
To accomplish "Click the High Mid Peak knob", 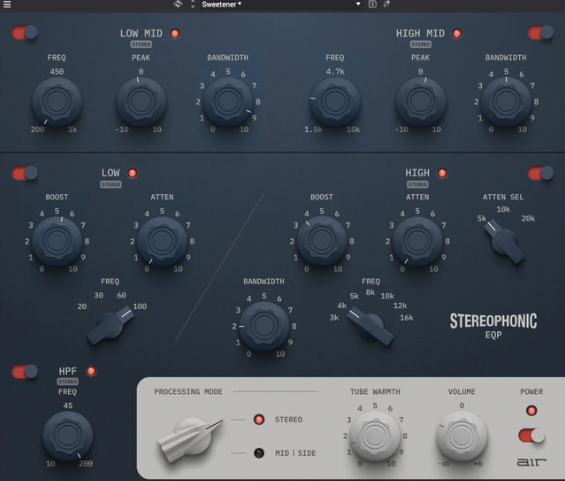I will [420, 101].
